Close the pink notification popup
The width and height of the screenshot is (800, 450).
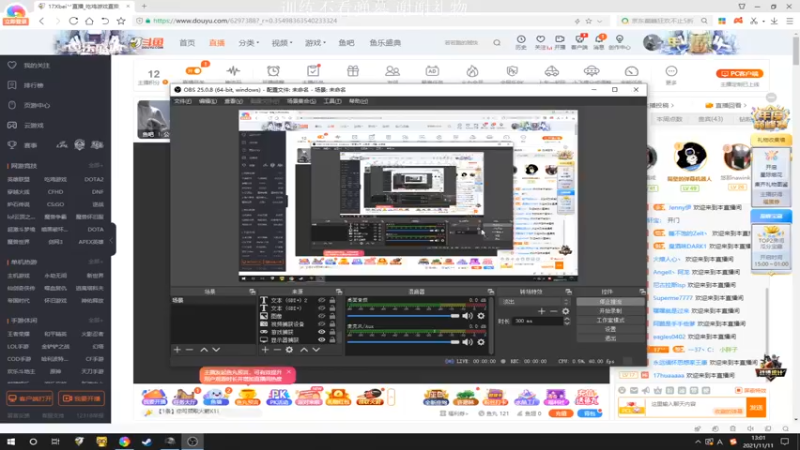(289, 372)
